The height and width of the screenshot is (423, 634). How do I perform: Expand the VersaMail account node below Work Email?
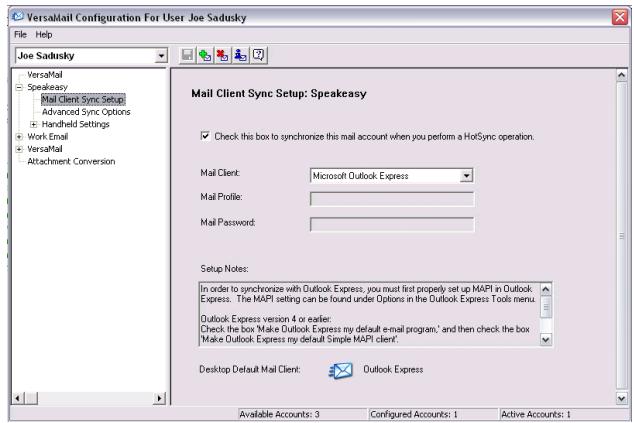tap(19, 149)
